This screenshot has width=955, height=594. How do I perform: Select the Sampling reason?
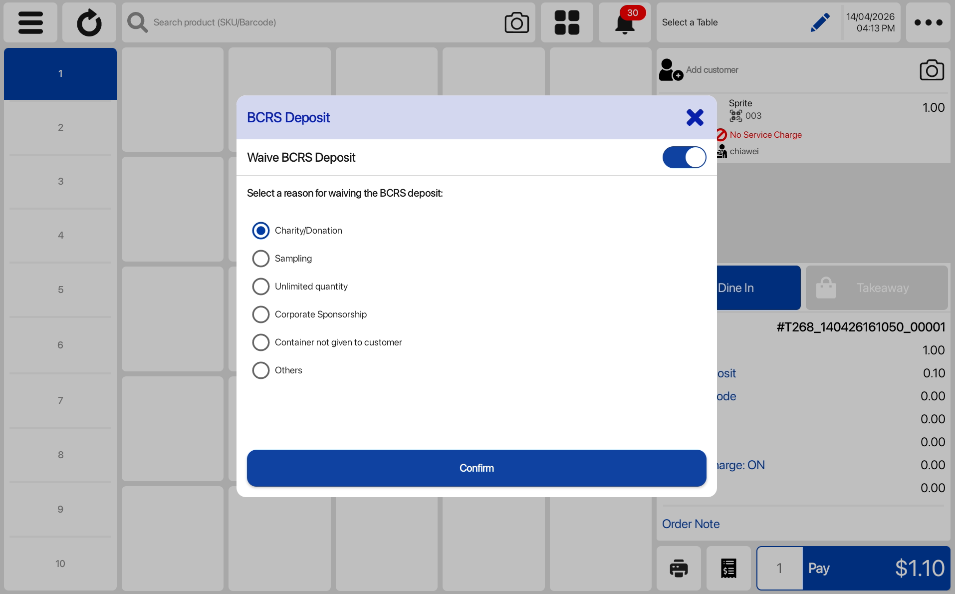pyautogui.click(x=261, y=259)
